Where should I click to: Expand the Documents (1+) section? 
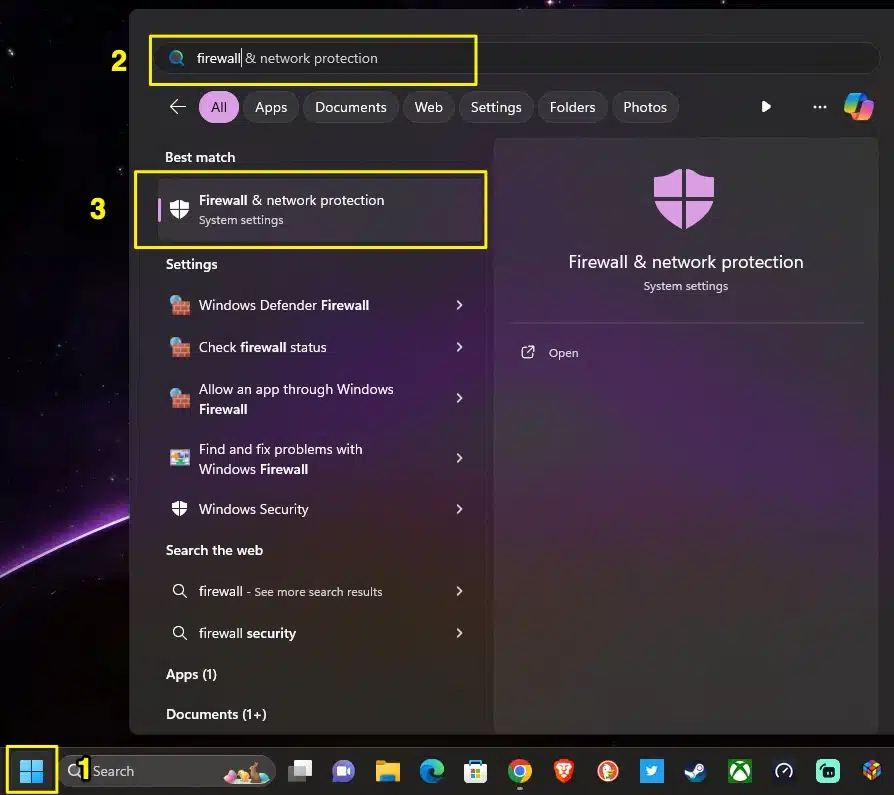(216, 714)
